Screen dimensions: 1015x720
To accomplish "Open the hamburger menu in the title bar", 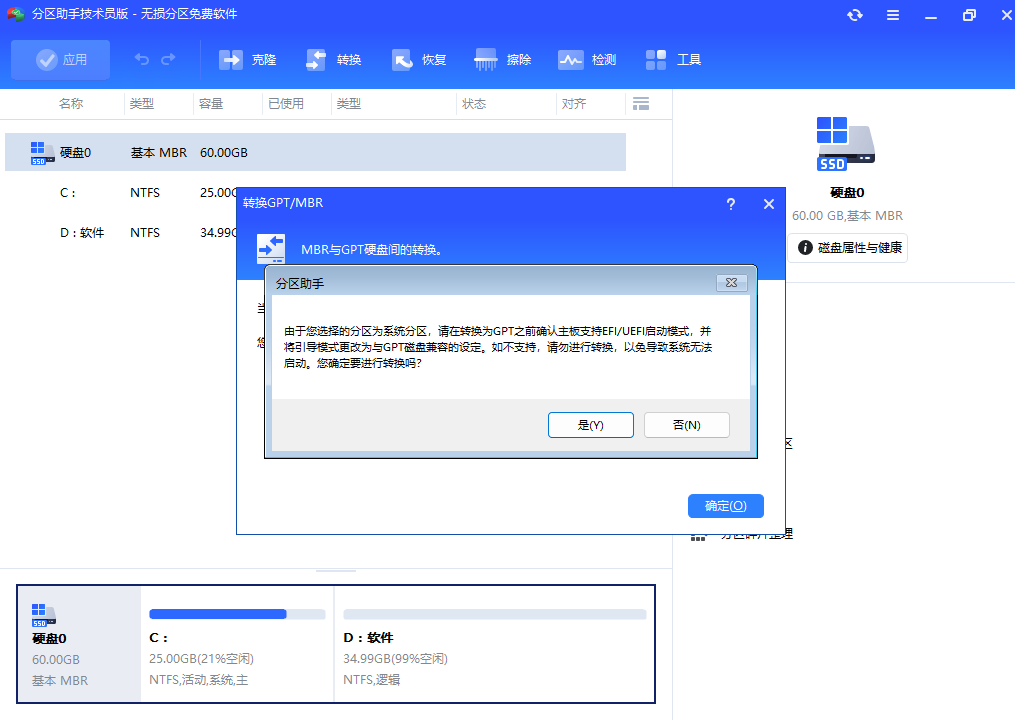I will coord(893,14).
